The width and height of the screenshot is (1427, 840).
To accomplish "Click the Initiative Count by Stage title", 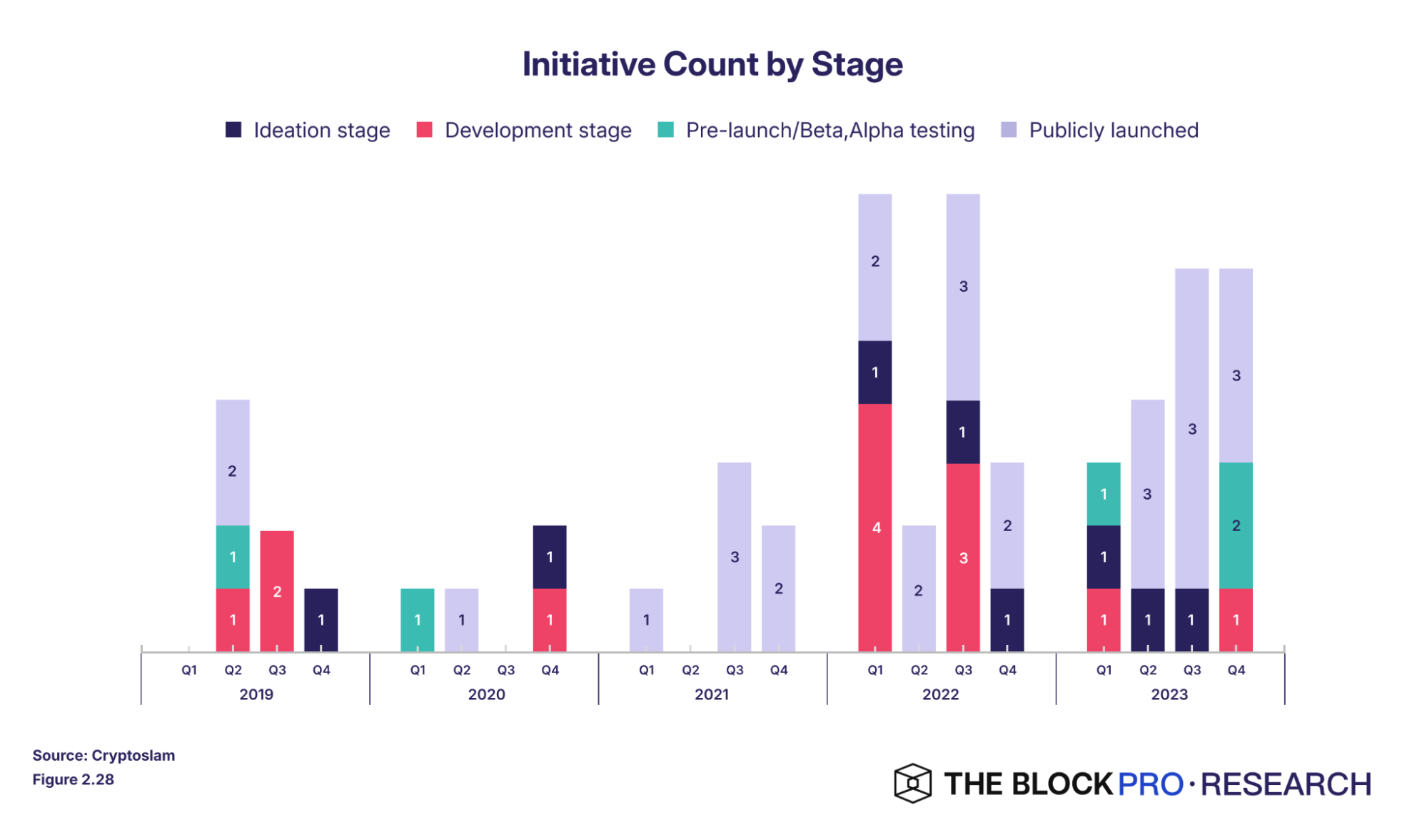I will point(712,64).
